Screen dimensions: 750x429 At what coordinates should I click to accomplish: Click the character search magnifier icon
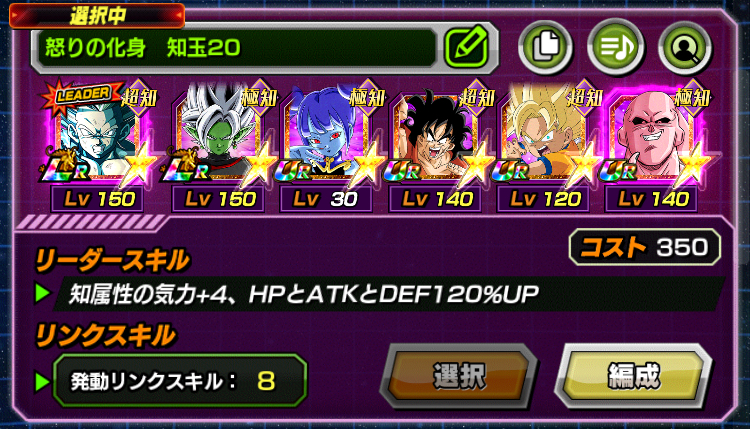pyautogui.click(x=685, y=47)
